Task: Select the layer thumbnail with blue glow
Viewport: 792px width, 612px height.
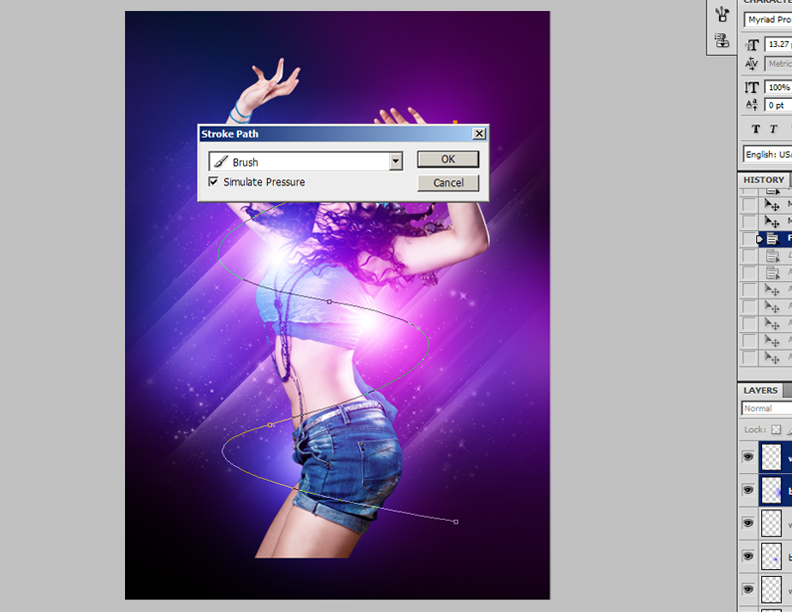Action: coord(771,490)
